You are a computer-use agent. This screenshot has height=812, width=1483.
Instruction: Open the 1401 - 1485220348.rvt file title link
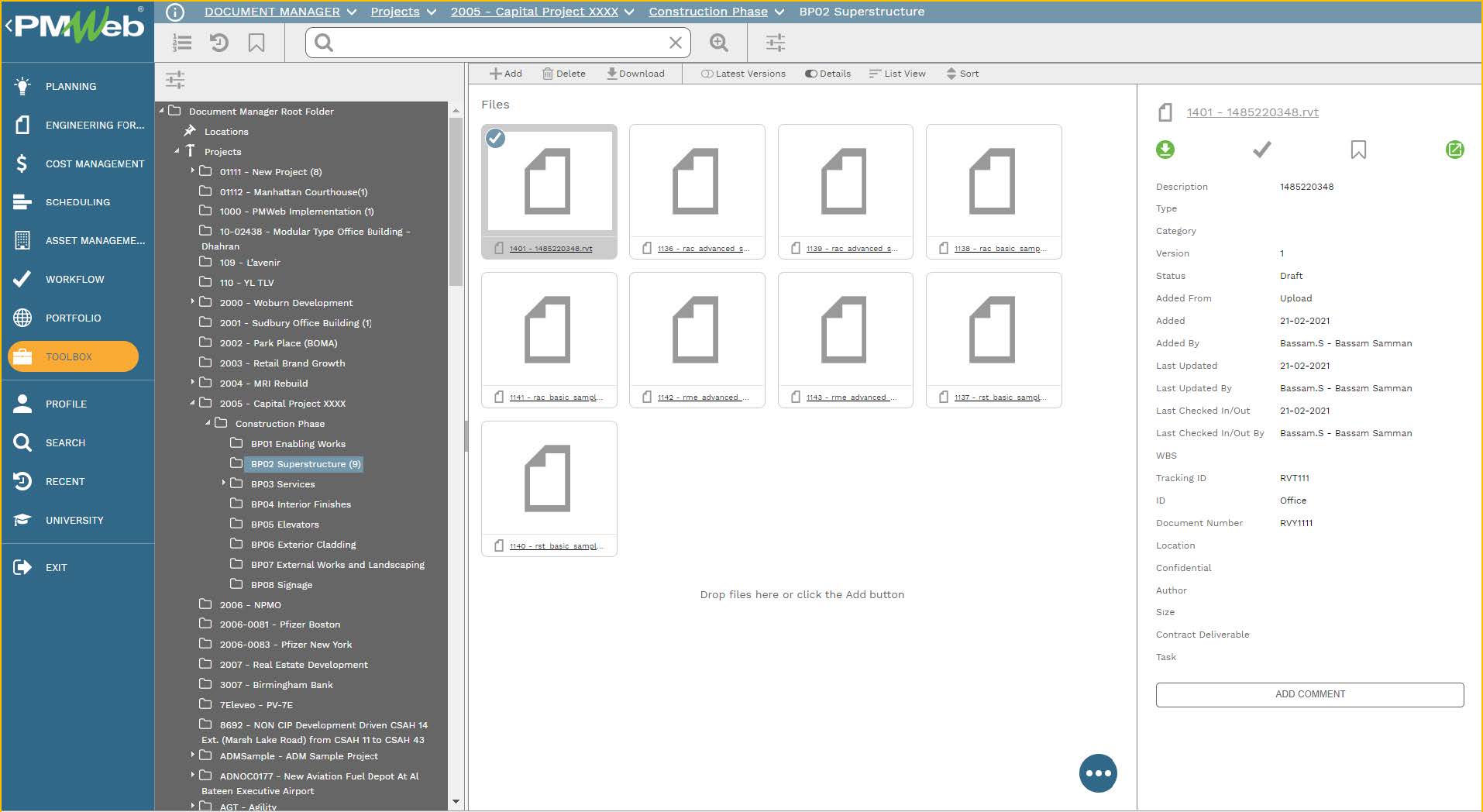click(1252, 112)
